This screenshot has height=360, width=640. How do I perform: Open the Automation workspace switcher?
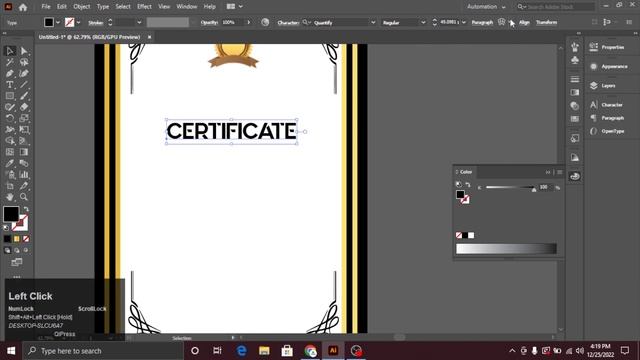486,7
